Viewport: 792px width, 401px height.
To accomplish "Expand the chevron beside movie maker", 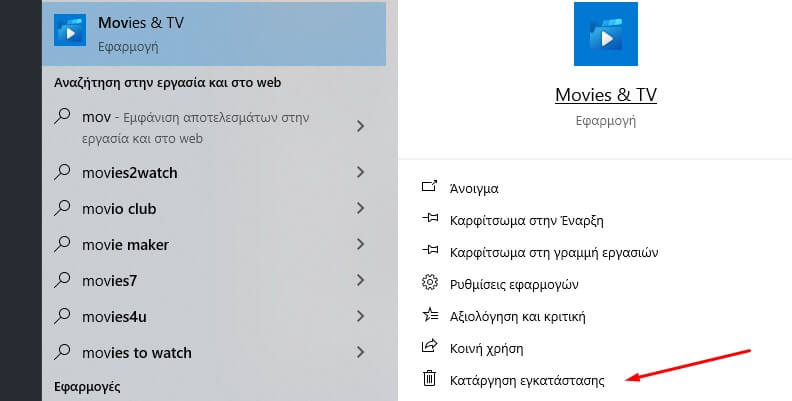I will tap(360, 245).
